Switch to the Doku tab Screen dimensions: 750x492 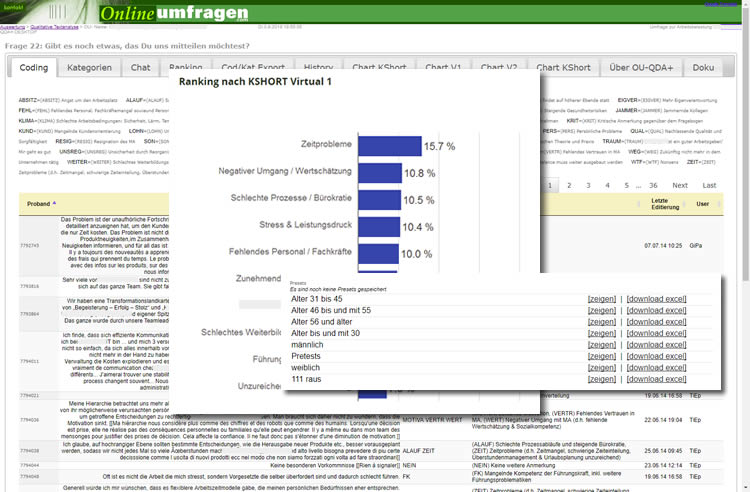[x=704, y=68]
